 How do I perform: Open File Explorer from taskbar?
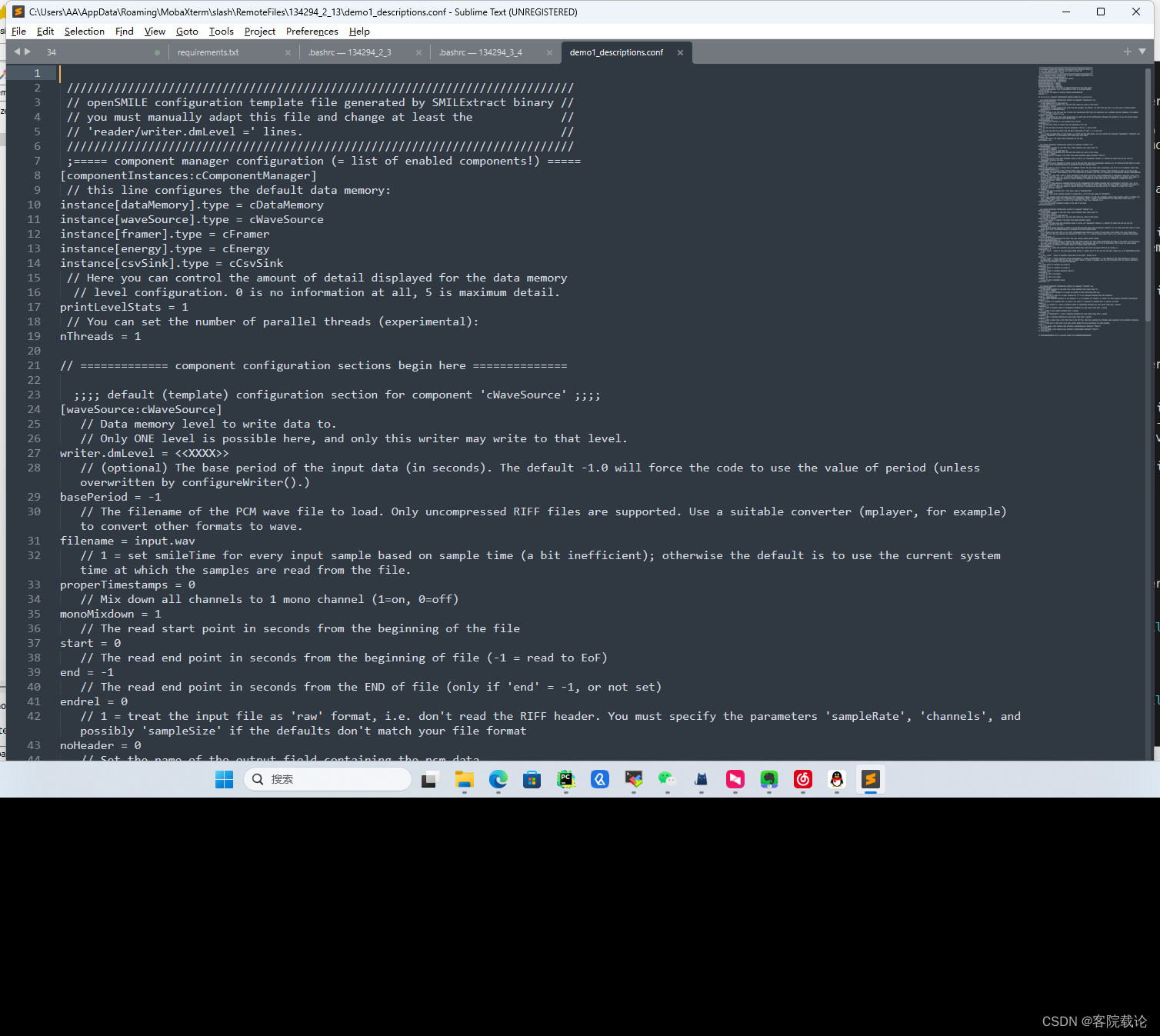click(x=464, y=779)
